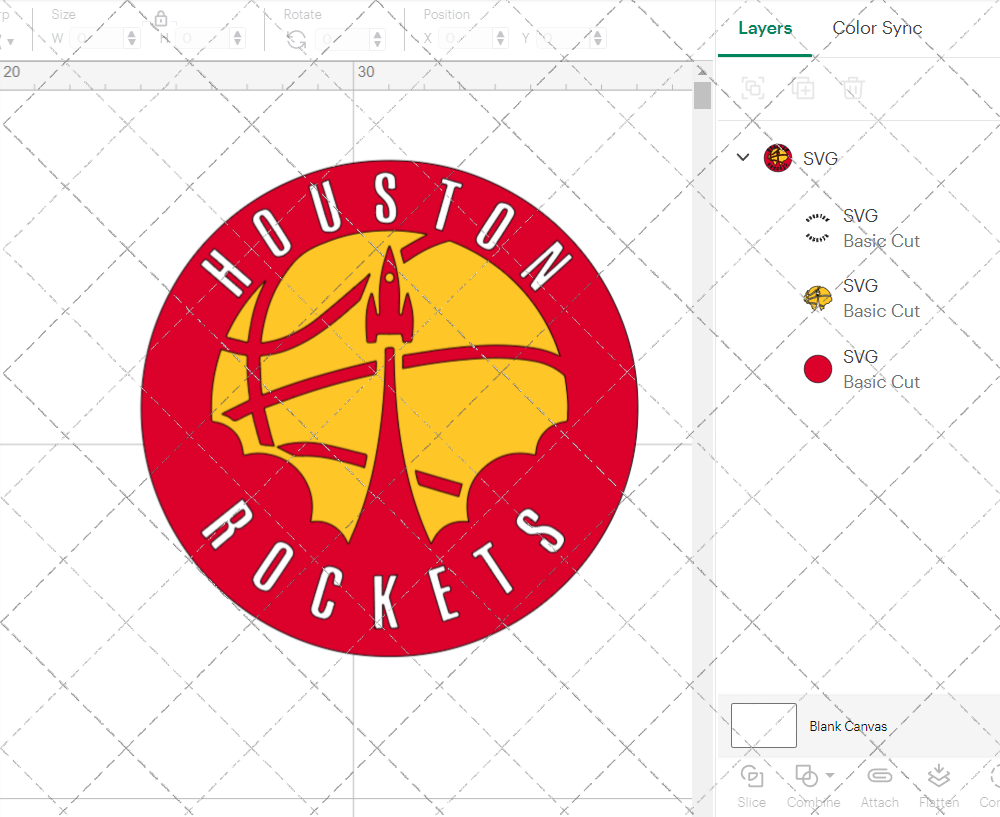Click the Height stepper arrows

(x=238, y=38)
